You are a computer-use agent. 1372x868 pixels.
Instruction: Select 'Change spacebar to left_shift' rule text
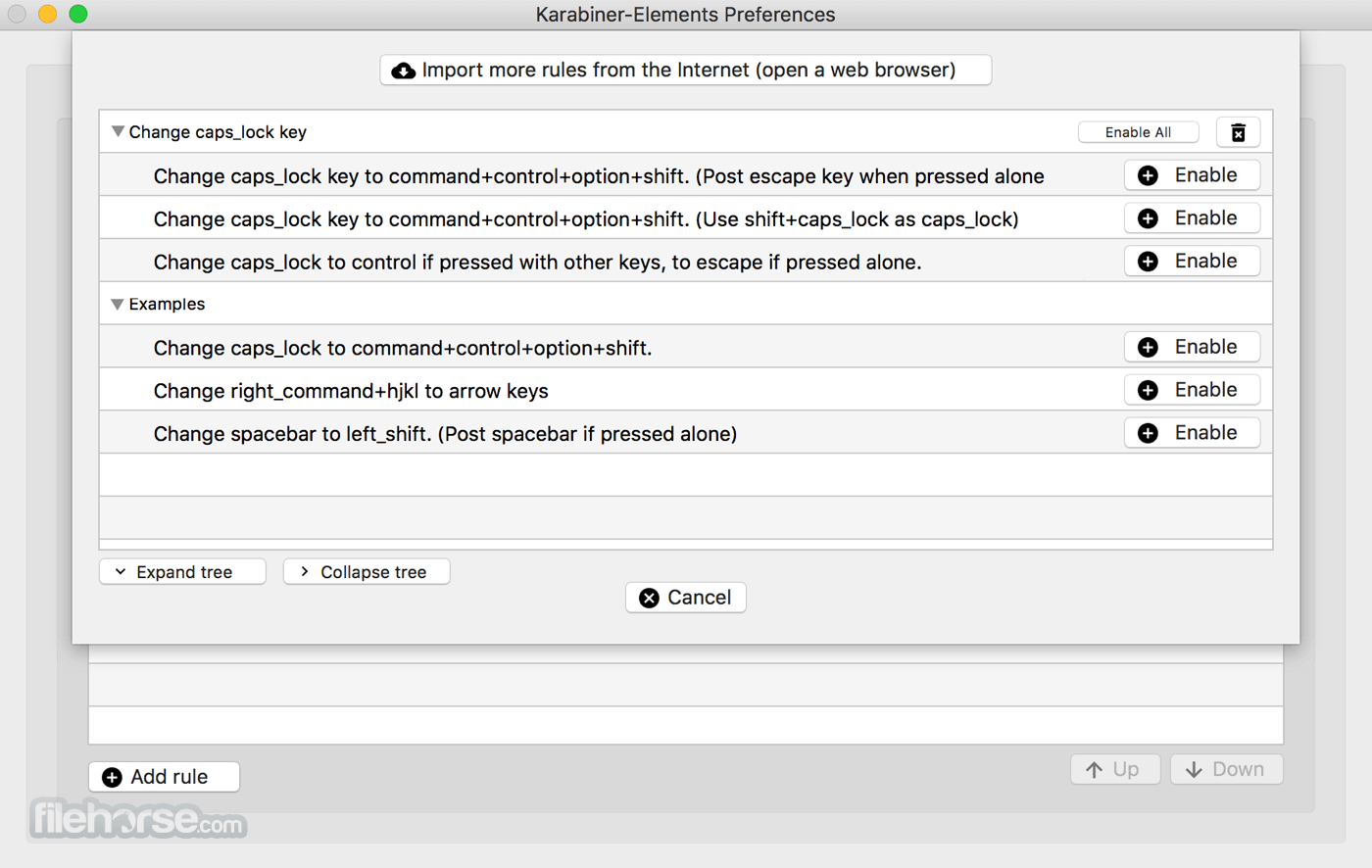click(445, 434)
